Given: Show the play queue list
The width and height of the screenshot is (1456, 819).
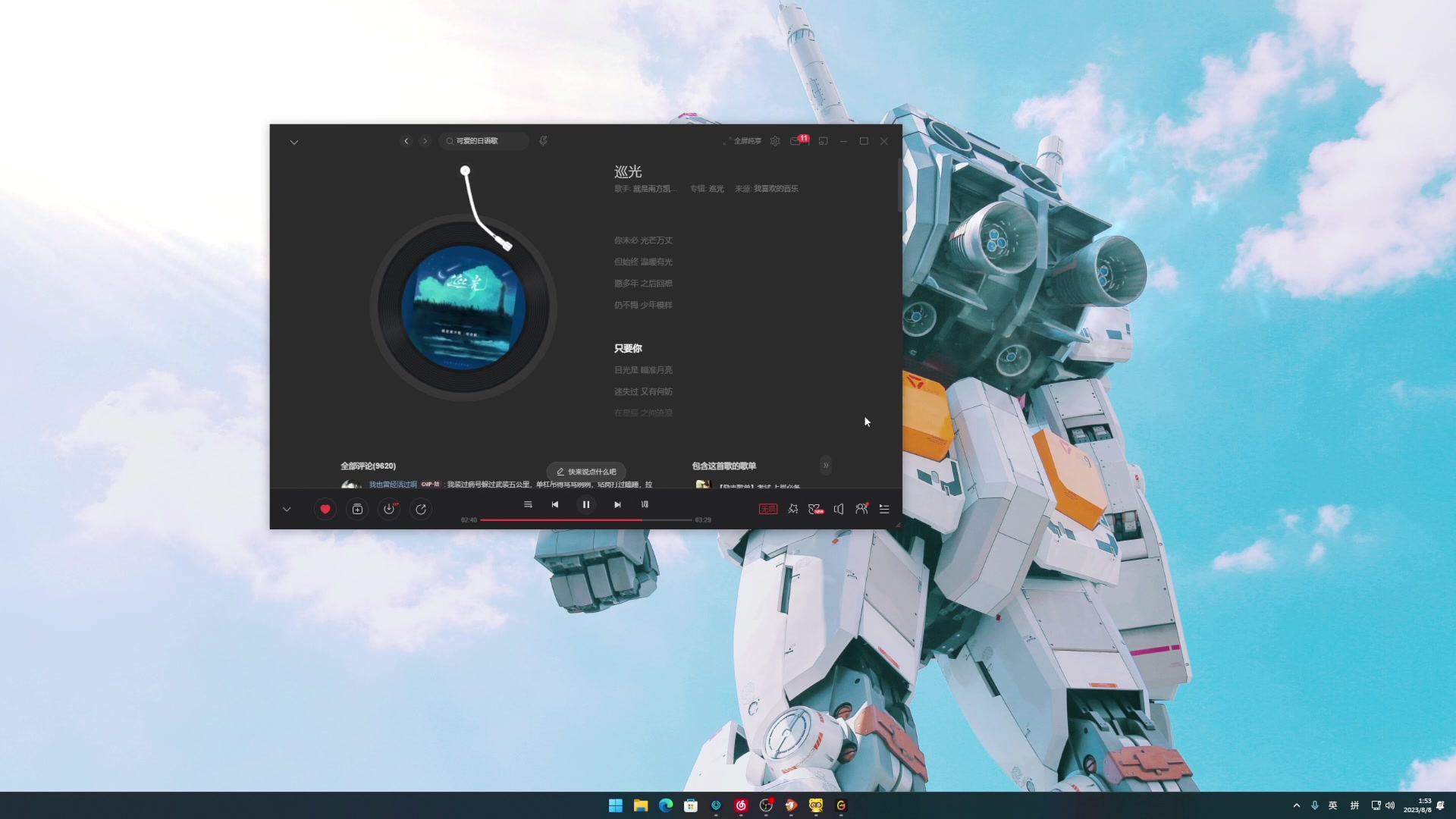Looking at the screenshot, I should coord(884,509).
